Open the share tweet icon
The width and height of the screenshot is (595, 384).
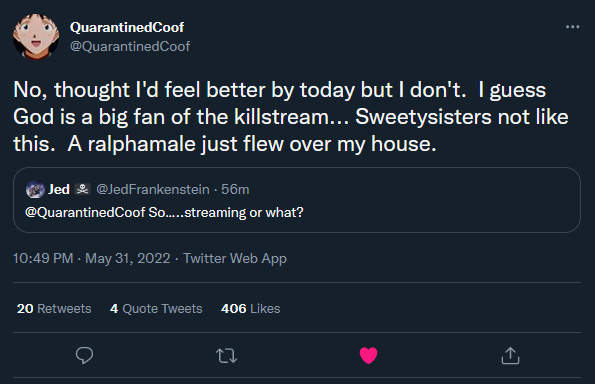(510, 356)
